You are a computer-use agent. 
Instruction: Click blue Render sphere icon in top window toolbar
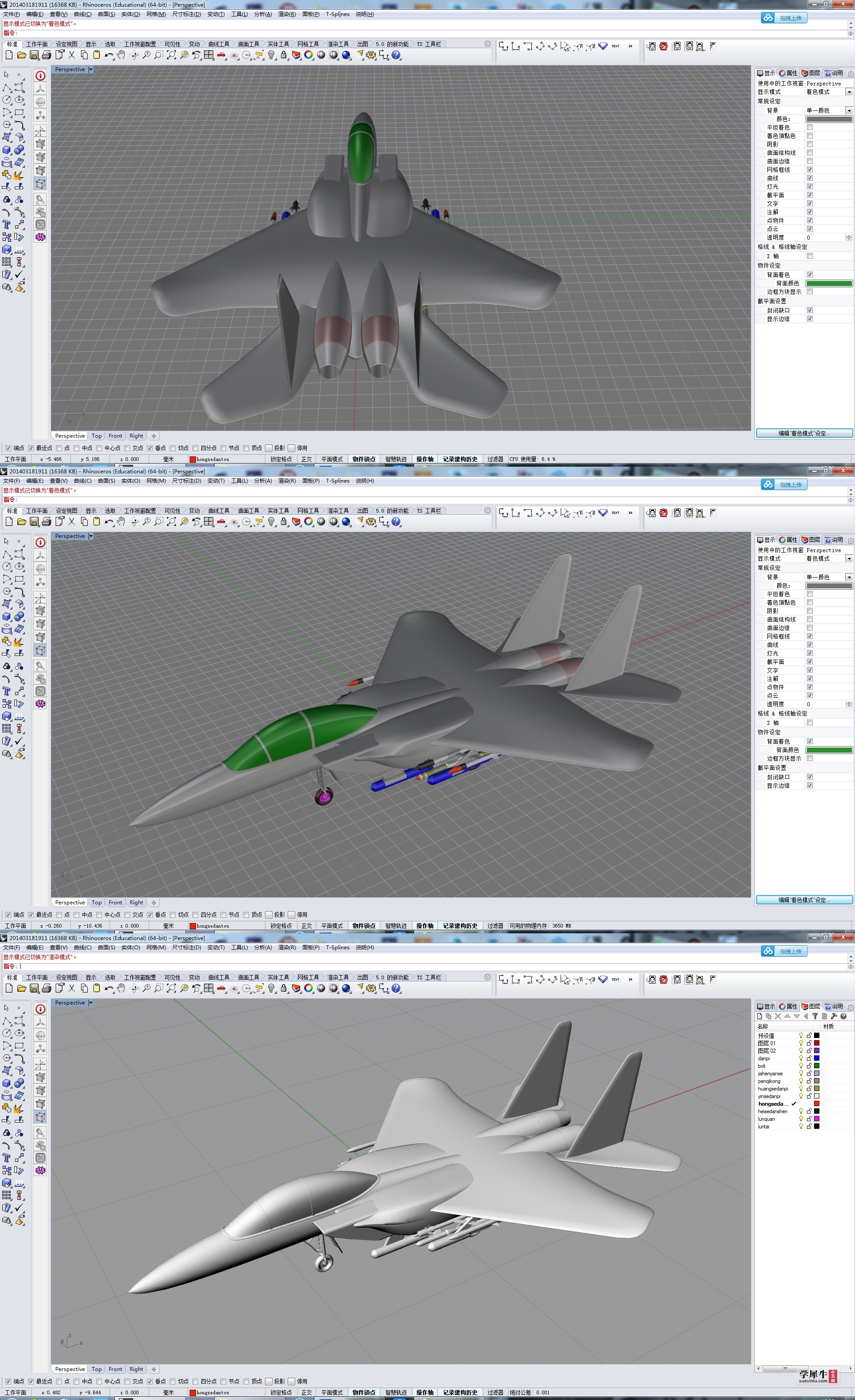[x=346, y=55]
